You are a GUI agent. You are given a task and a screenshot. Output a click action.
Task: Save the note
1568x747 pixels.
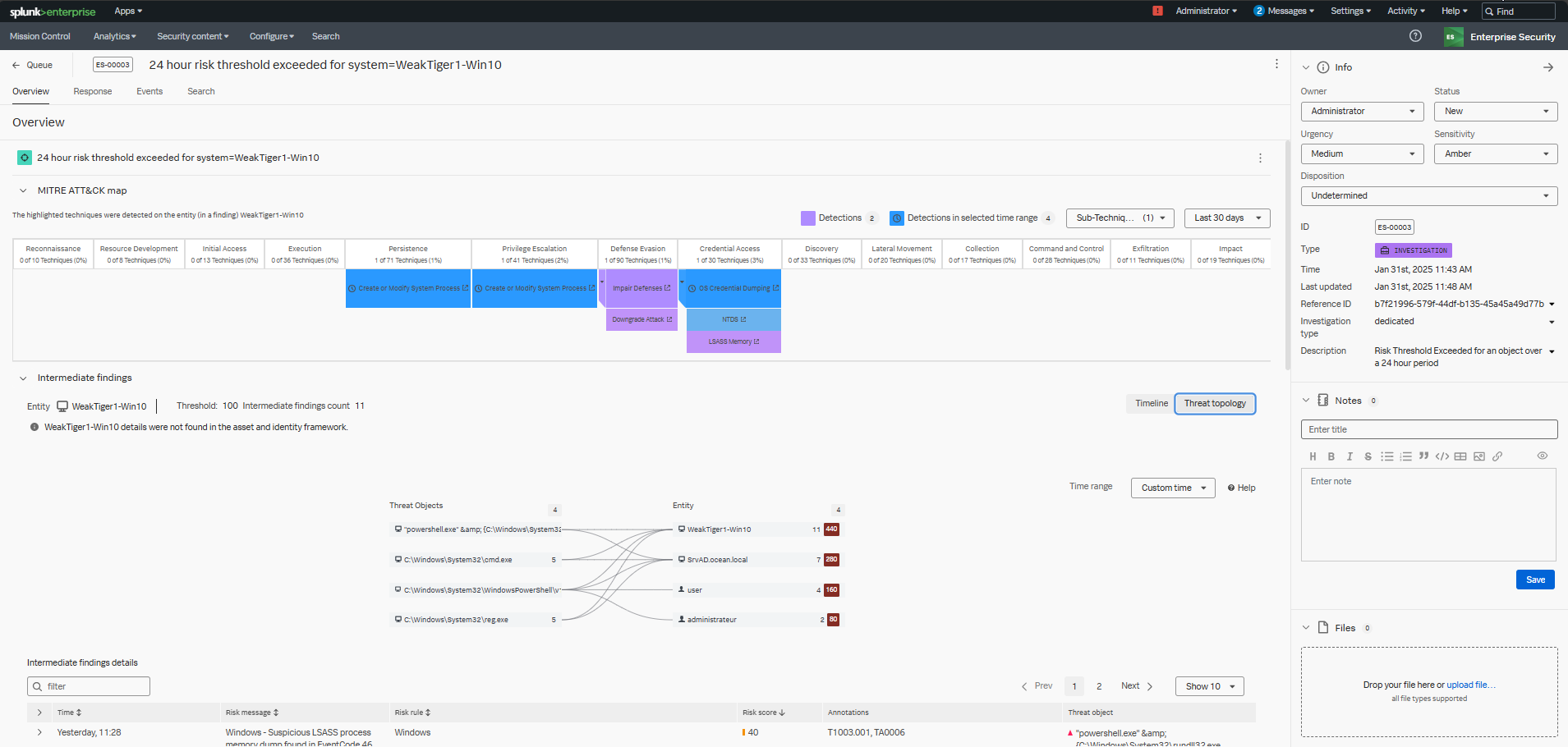pos(1535,580)
